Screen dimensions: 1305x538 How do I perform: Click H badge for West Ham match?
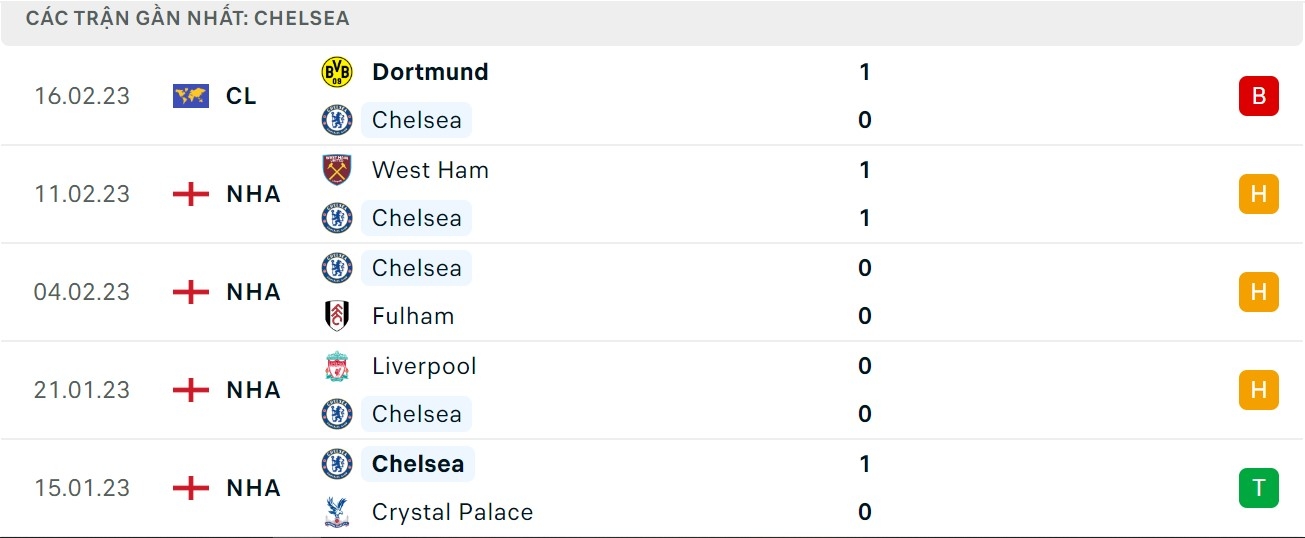pyautogui.click(x=1258, y=194)
